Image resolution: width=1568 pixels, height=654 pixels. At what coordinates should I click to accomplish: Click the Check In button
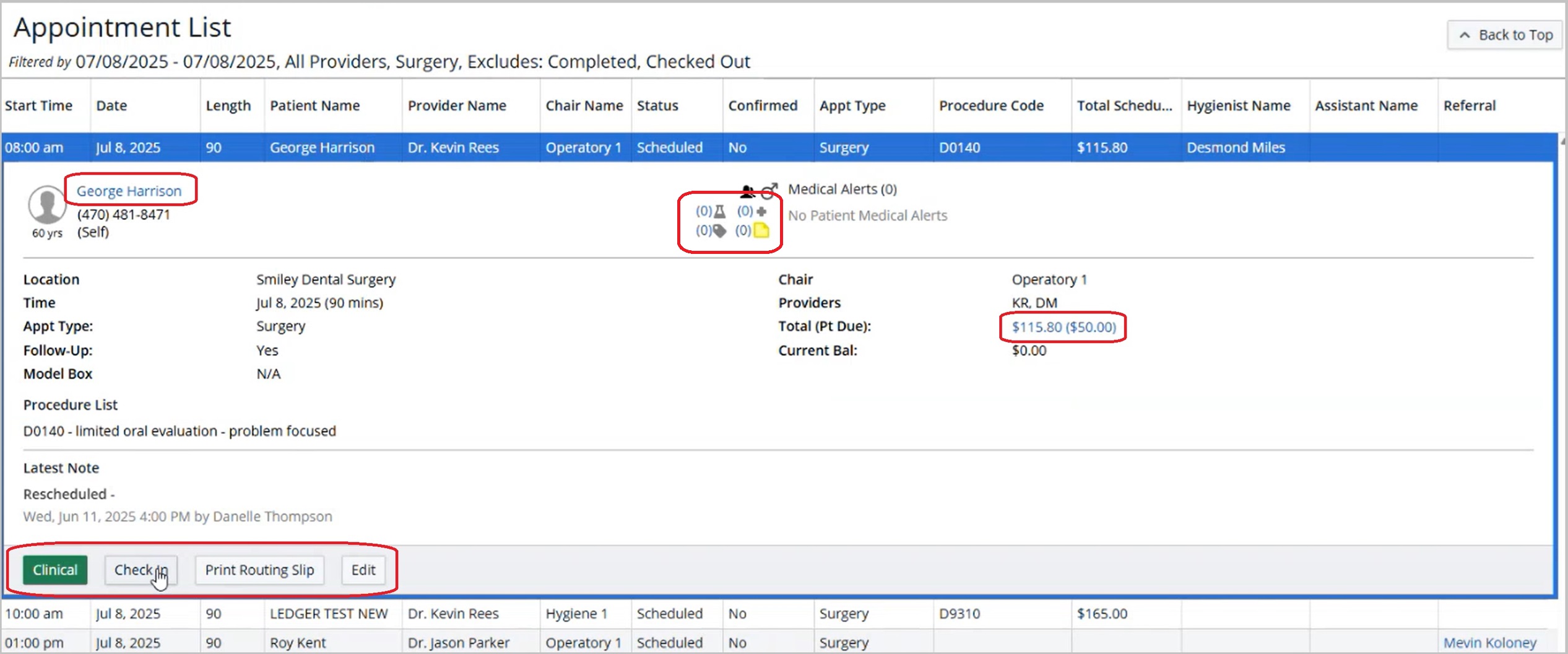pyautogui.click(x=141, y=570)
